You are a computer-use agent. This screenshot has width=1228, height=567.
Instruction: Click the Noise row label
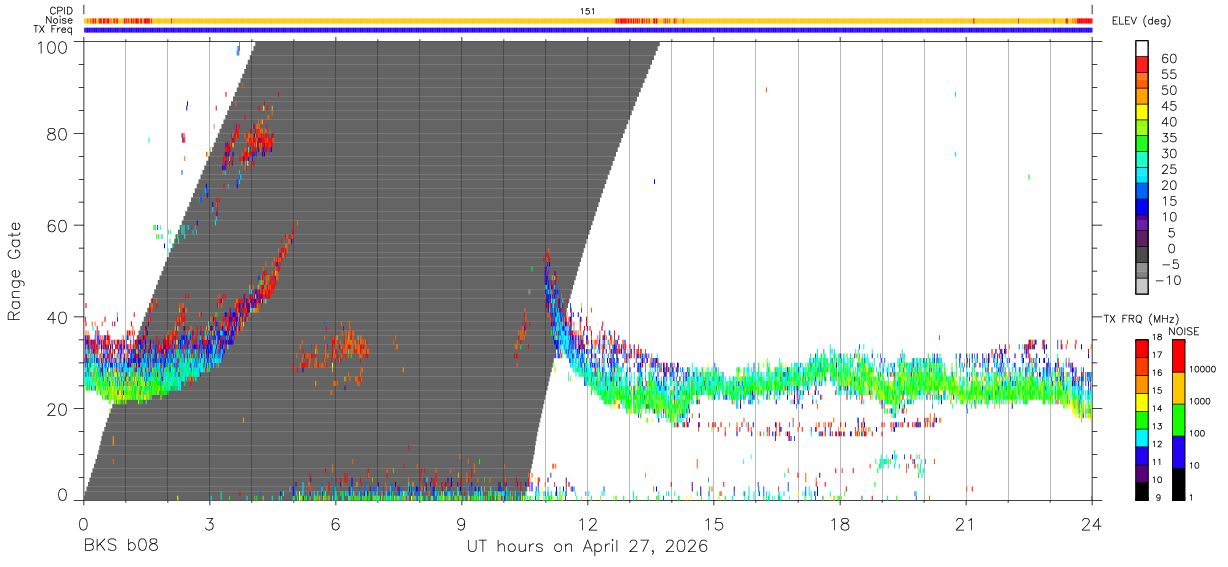point(61,20)
